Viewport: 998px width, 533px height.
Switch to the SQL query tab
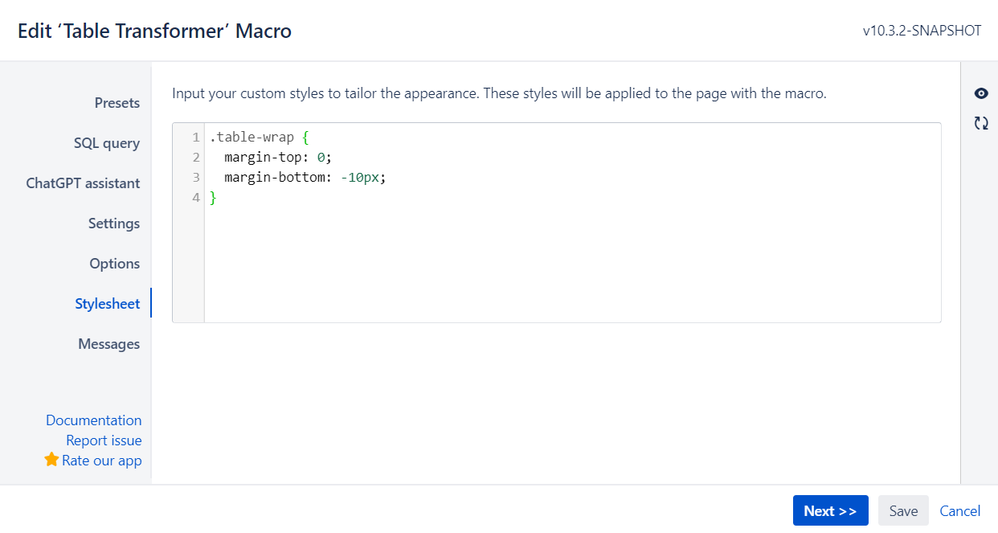107,143
